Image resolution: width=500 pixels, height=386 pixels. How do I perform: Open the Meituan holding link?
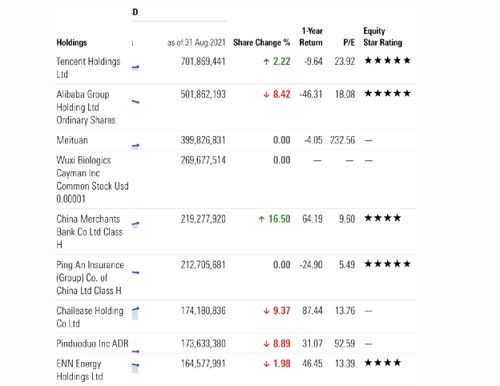click(72, 140)
